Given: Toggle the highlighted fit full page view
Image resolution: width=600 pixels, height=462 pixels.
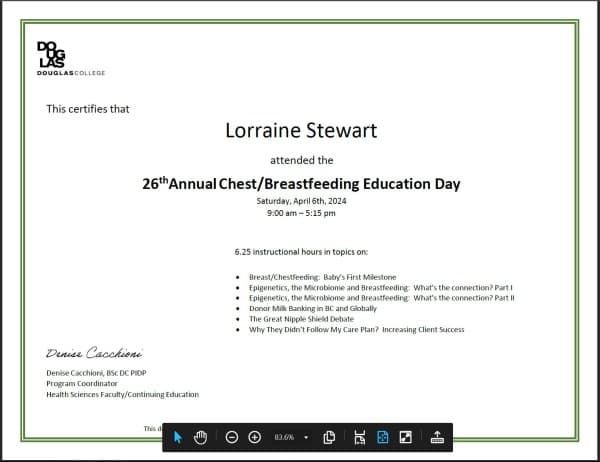Looking at the screenshot, I should 382,437.
